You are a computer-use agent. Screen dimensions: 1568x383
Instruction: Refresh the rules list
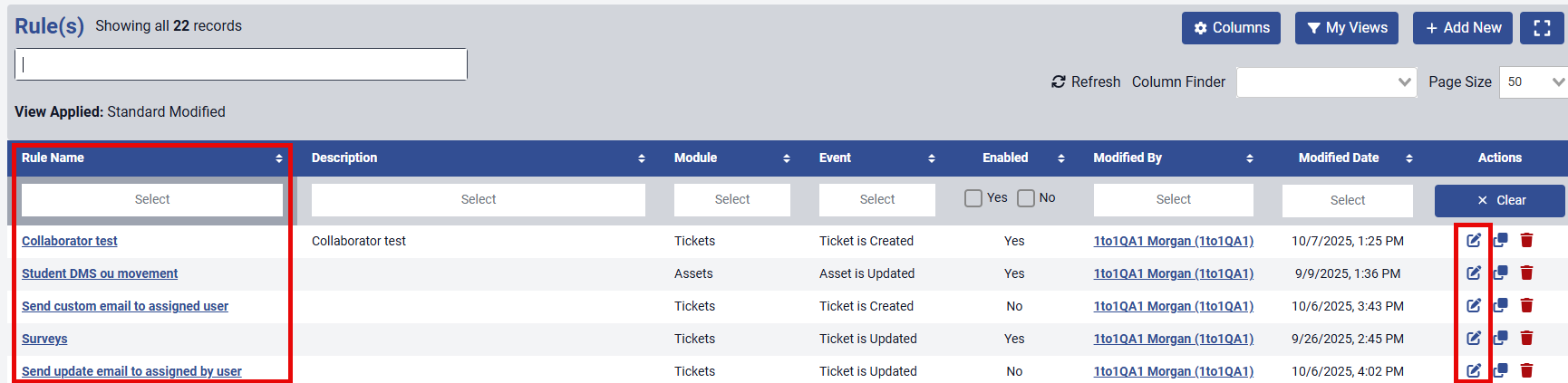click(1086, 82)
